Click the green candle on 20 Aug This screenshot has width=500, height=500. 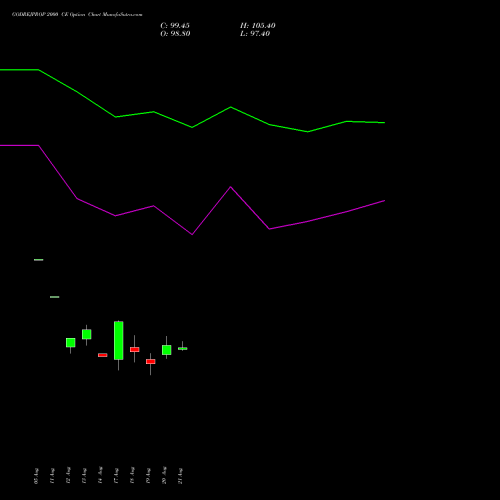167,350
